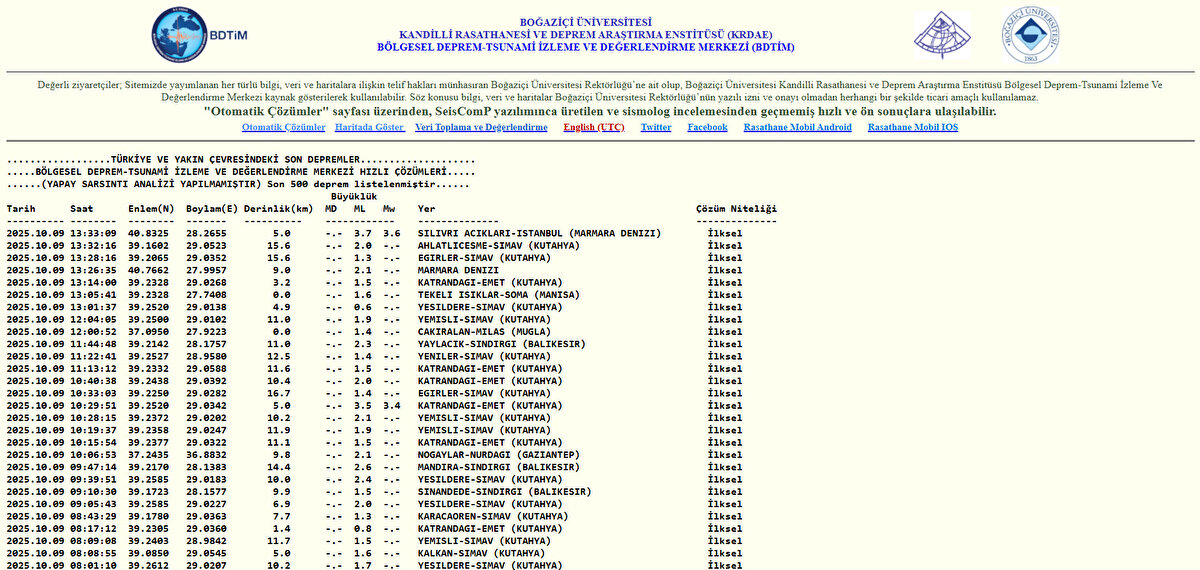1200x570 pixels.
Task: Click the Çözüm Niteliği column header
Action: coord(736,209)
